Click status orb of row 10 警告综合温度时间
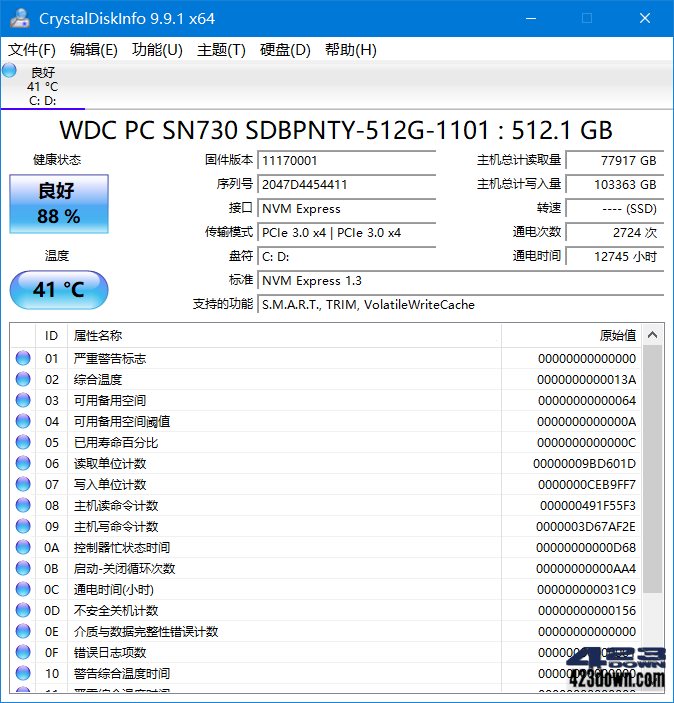 point(23,673)
